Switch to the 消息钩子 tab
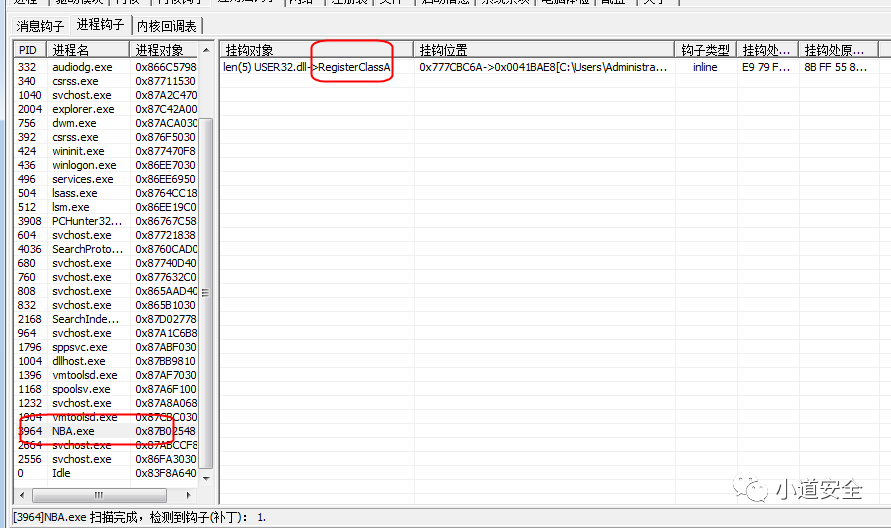 [x=40, y=26]
